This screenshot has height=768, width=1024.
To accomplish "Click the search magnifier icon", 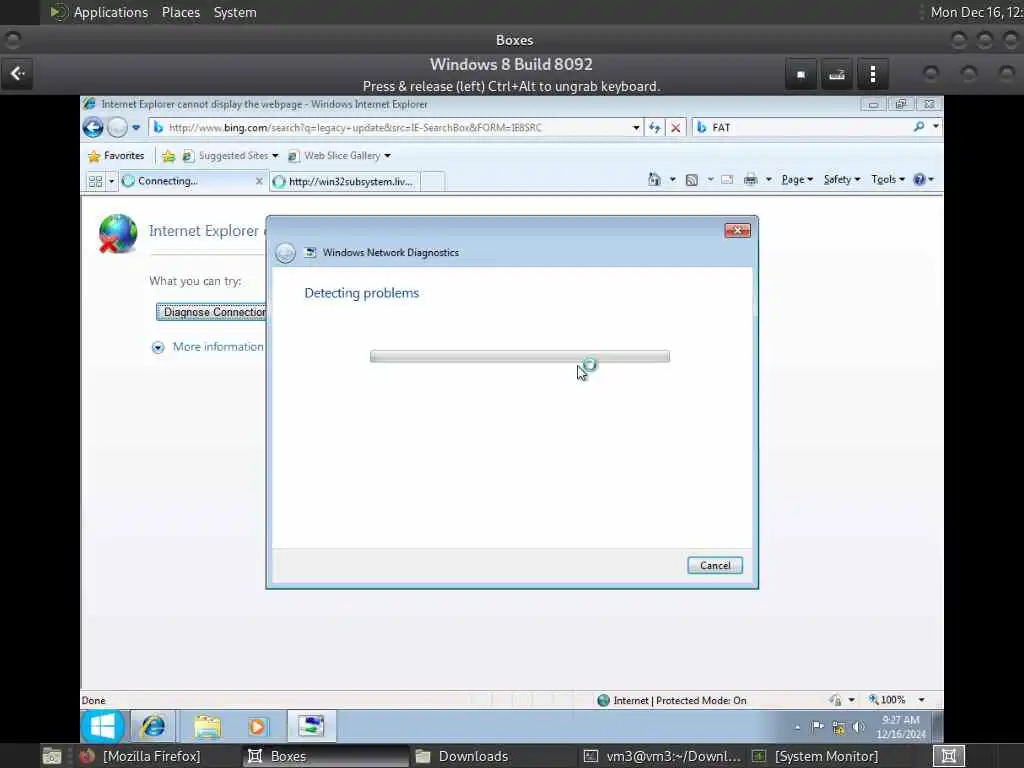I will coord(920,127).
